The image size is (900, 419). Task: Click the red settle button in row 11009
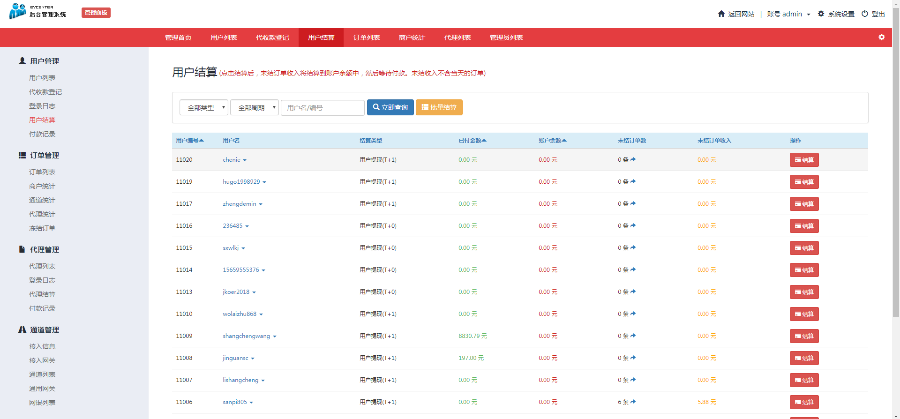[x=804, y=336]
